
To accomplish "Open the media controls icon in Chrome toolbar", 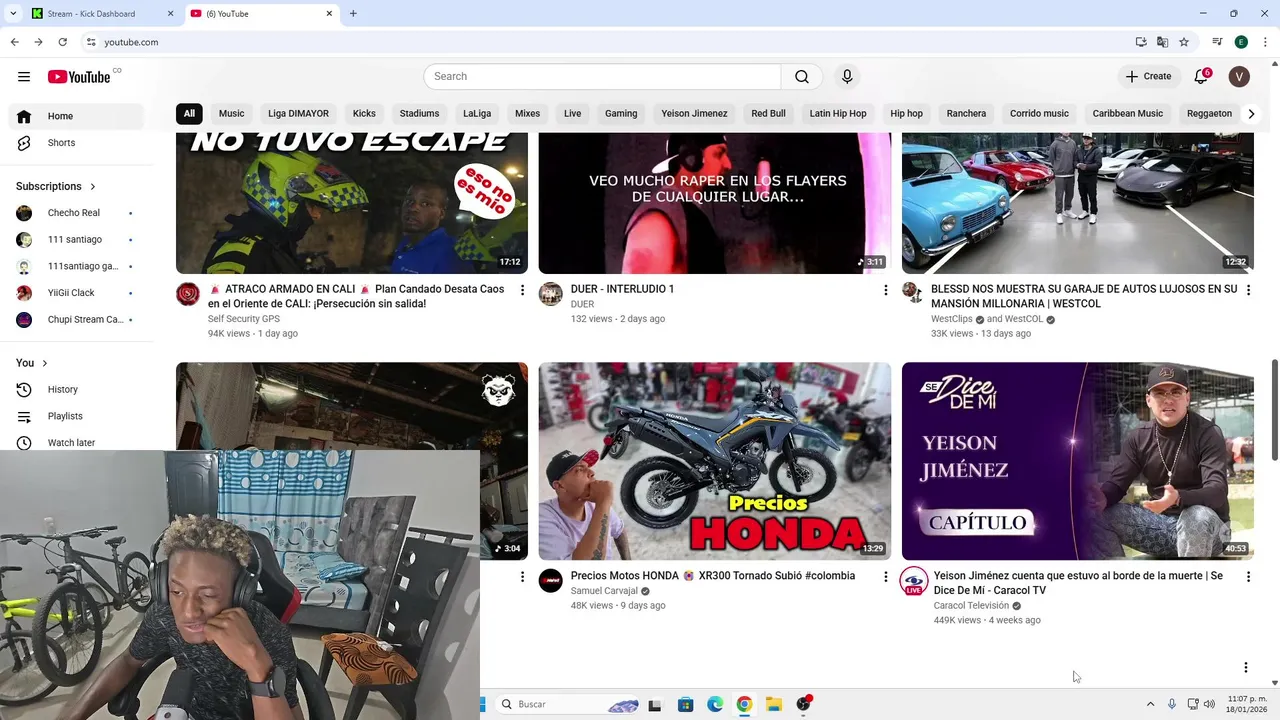I will pyautogui.click(x=1217, y=42).
